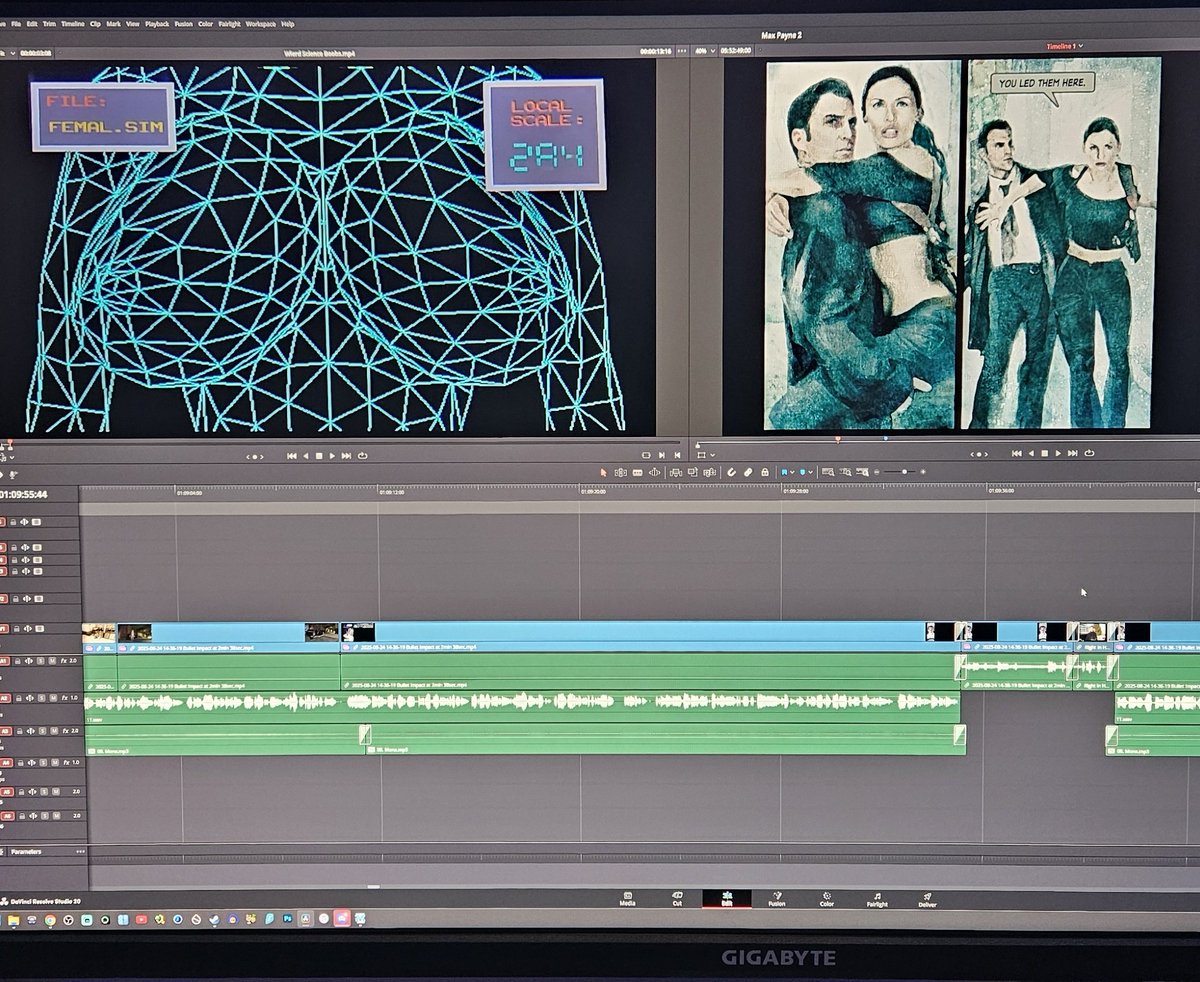Toggle Position Lock padlock in toolbar
Screen dimensions: 1200x982
(x=764, y=471)
